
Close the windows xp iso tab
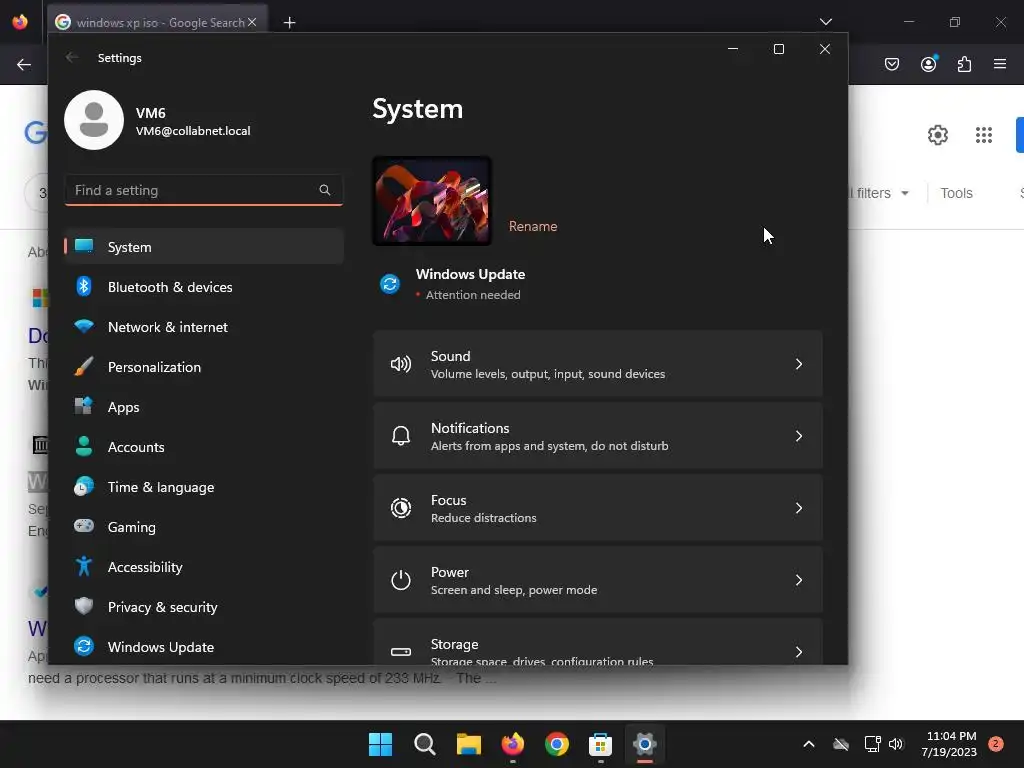tap(251, 22)
